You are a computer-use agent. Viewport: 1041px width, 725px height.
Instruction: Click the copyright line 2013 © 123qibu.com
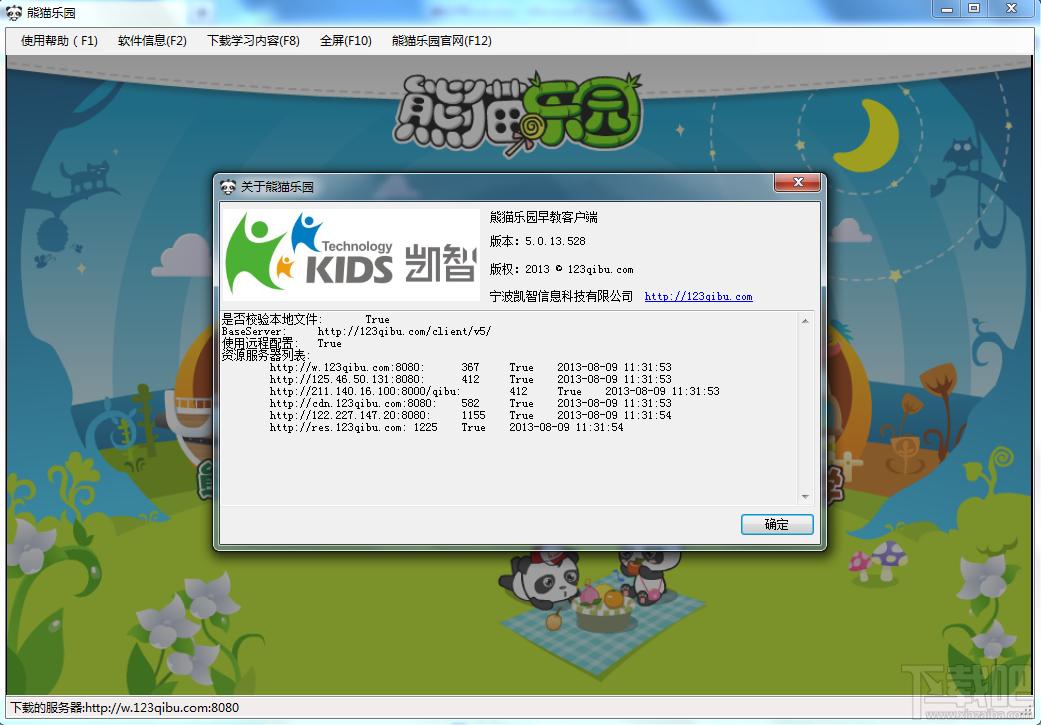tap(579, 270)
